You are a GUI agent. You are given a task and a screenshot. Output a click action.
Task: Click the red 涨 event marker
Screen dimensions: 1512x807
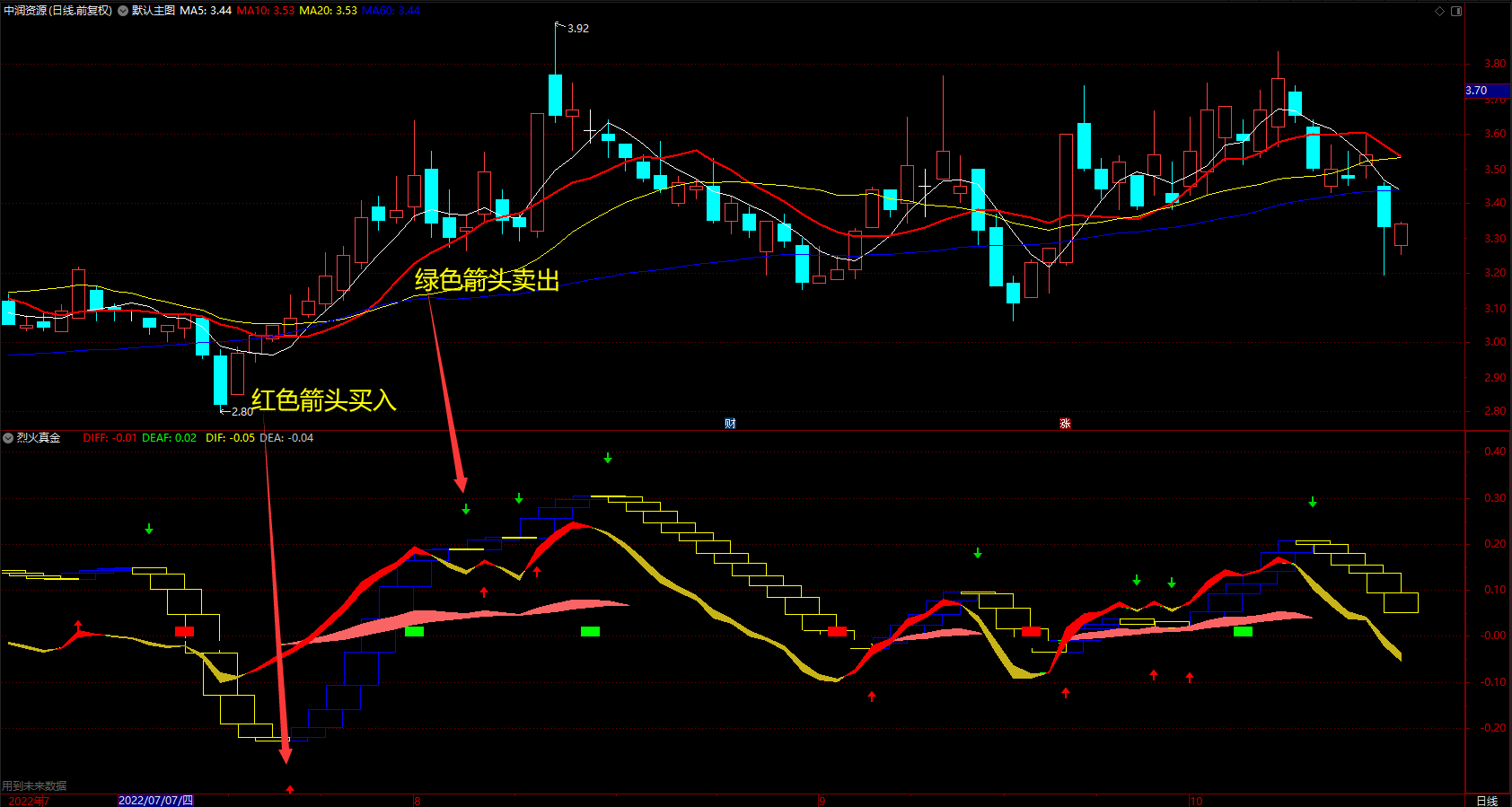click(1065, 424)
